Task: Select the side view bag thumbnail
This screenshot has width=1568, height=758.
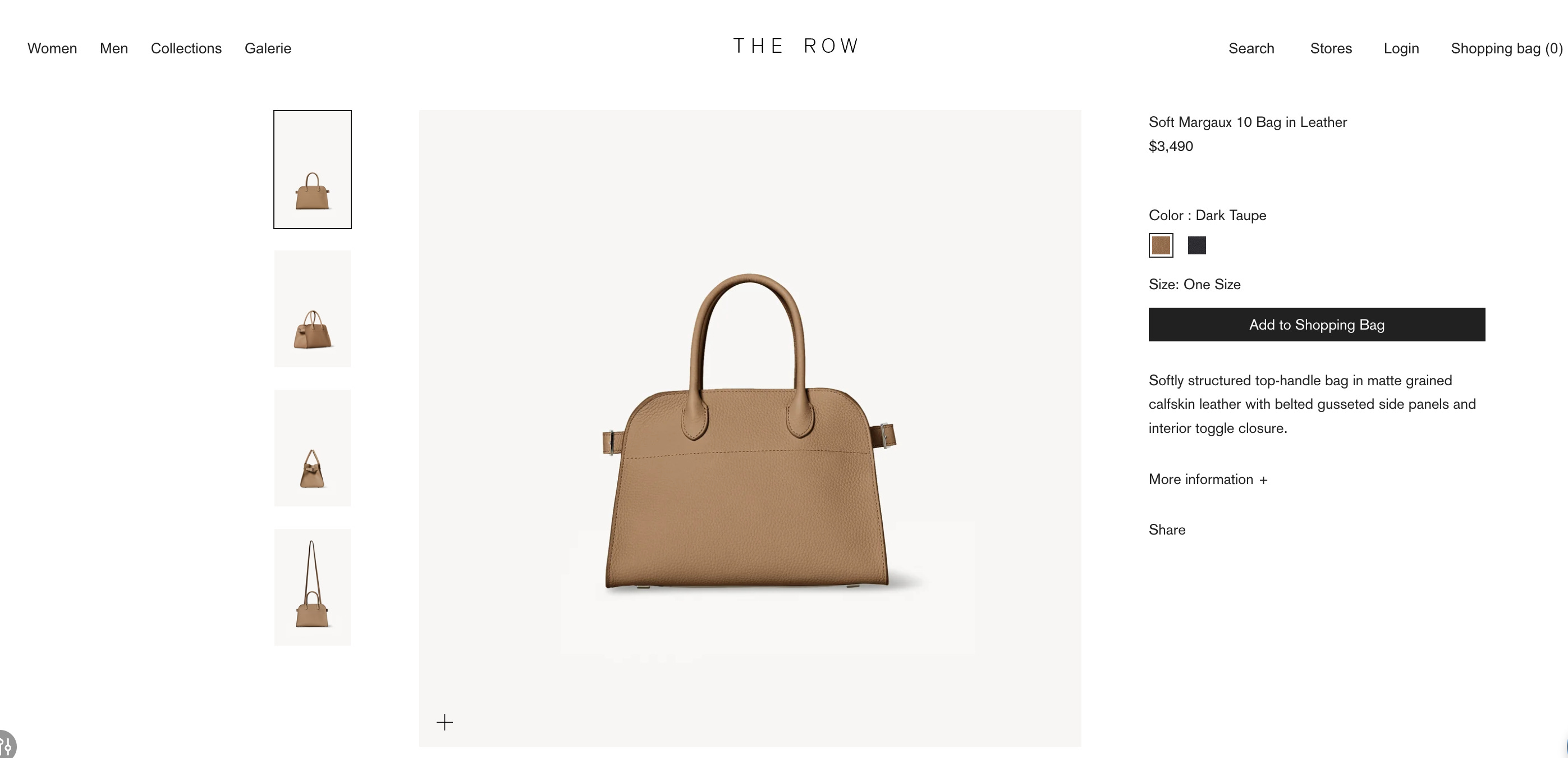Action: pos(312,448)
